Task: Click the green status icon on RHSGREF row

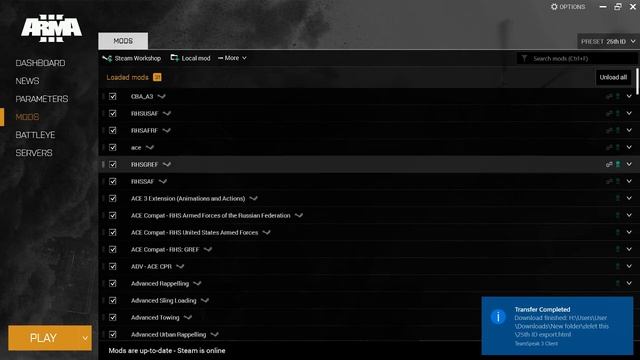Action: (618, 164)
